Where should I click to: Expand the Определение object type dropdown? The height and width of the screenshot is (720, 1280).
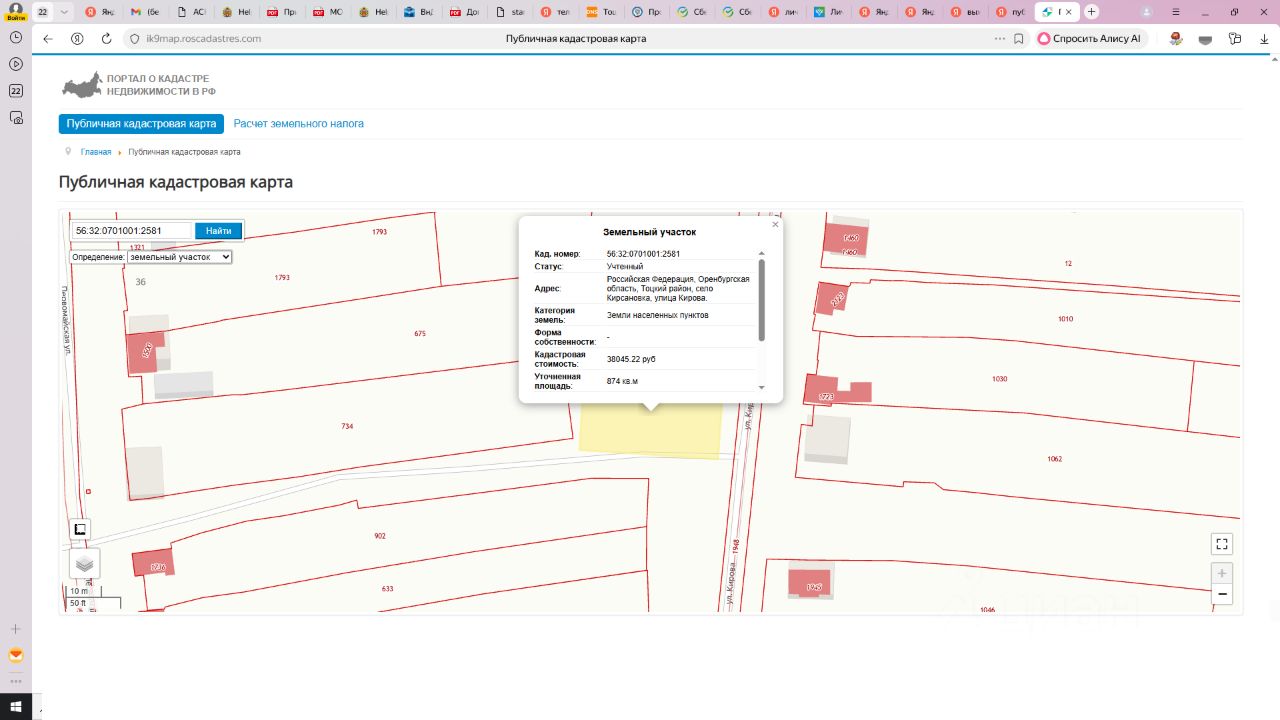tap(179, 257)
